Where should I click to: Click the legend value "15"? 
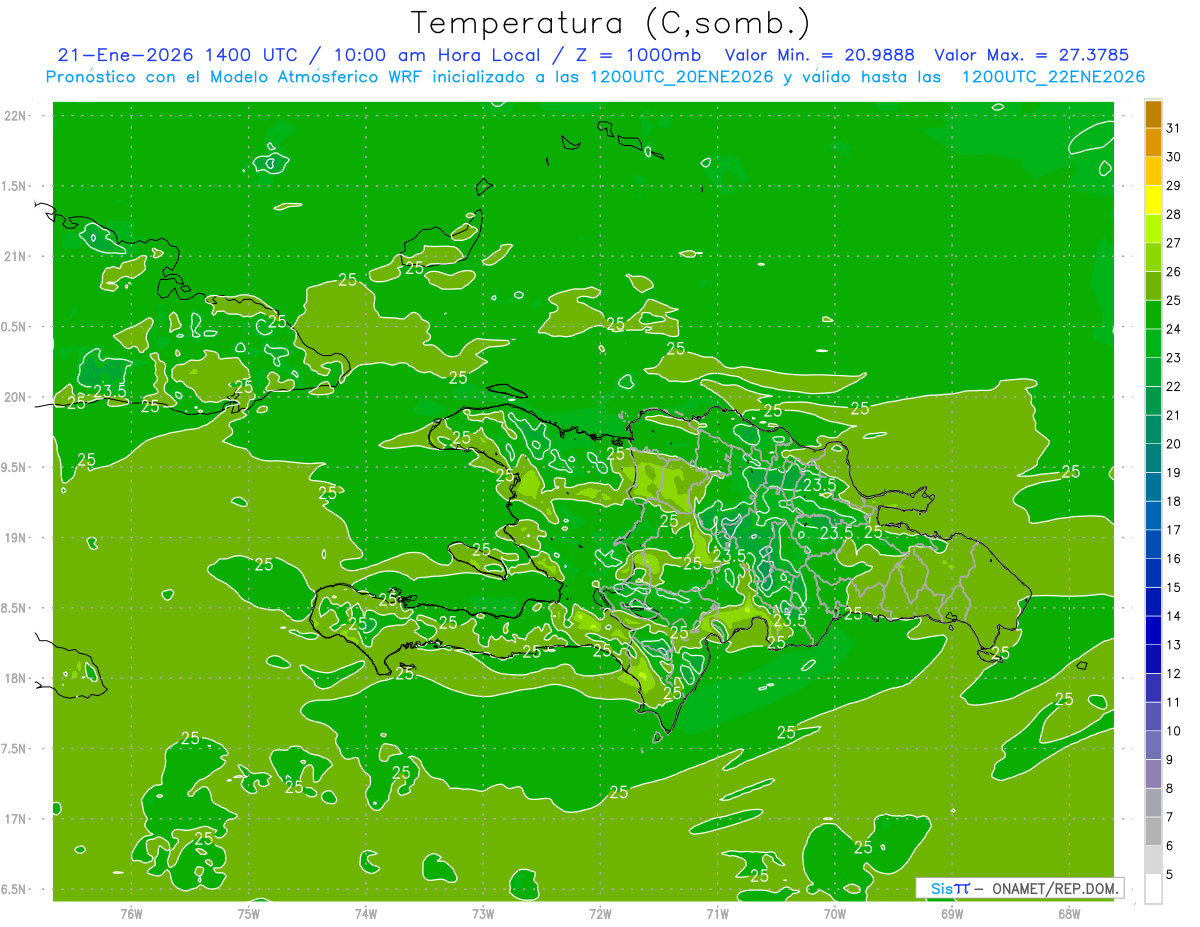[1173, 587]
